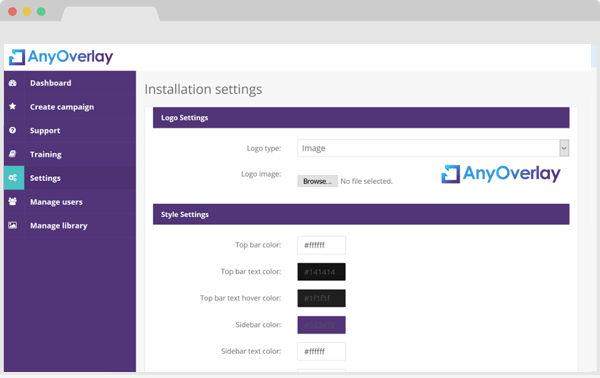Click the Manage library image icon
This screenshot has height=378, width=600.
pos(13,225)
